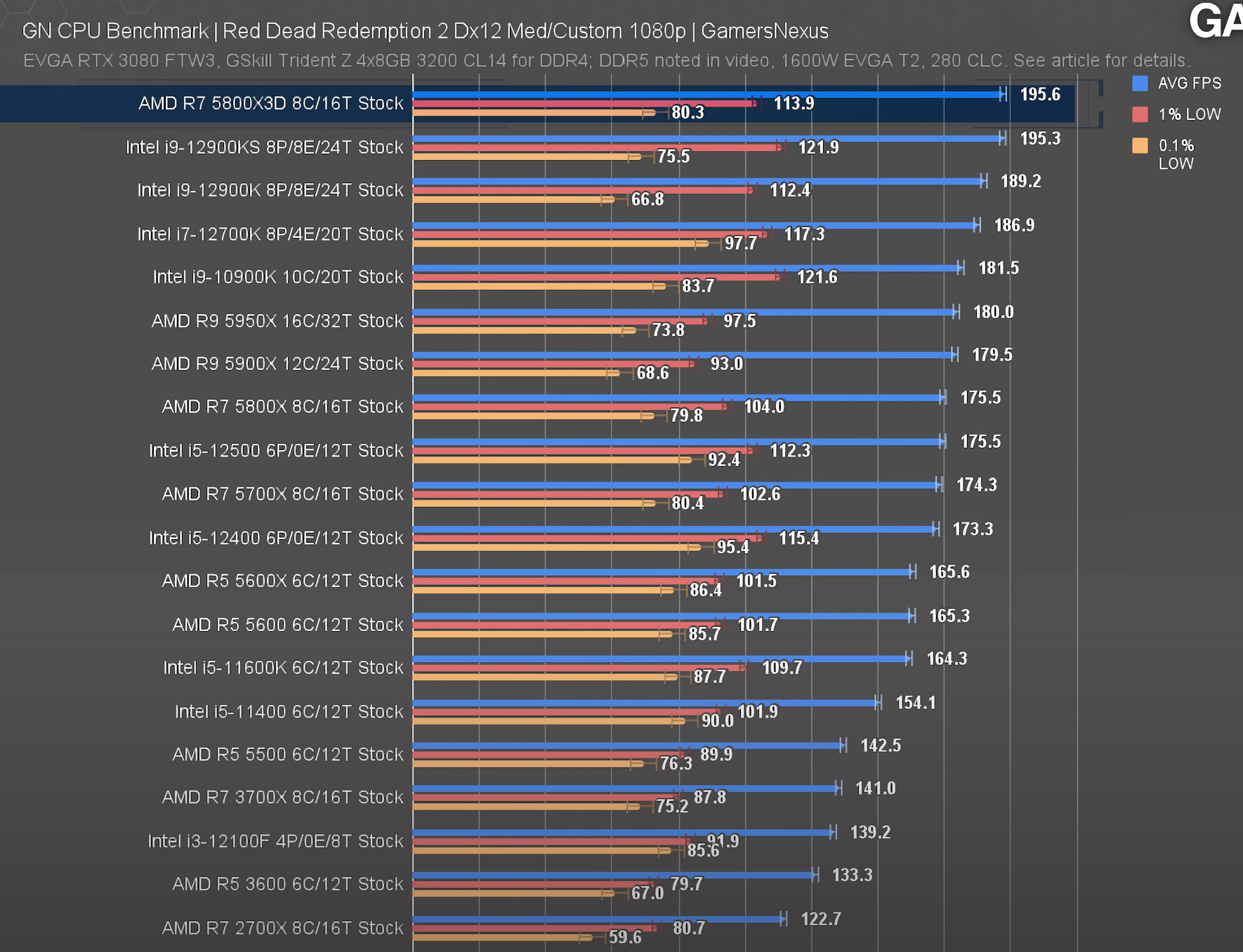Select the AMD R9 5950X row label
1243x952 pixels.
click(277, 321)
